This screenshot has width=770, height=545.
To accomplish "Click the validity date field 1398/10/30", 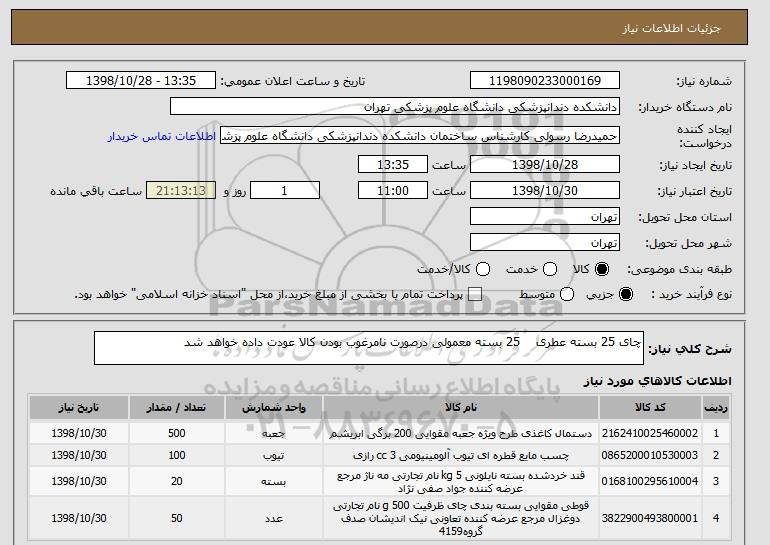I will coord(545,191).
